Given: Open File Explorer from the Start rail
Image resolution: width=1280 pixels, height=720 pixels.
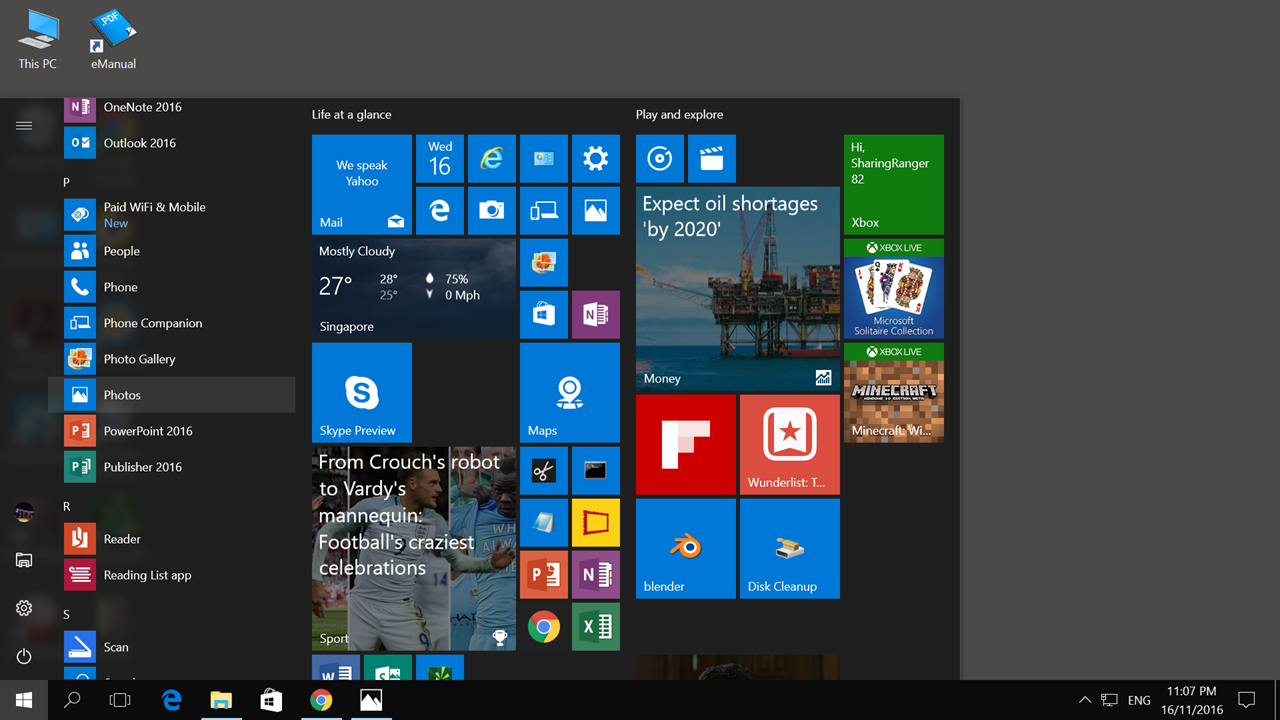Looking at the screenshot, I should point(24,561).
